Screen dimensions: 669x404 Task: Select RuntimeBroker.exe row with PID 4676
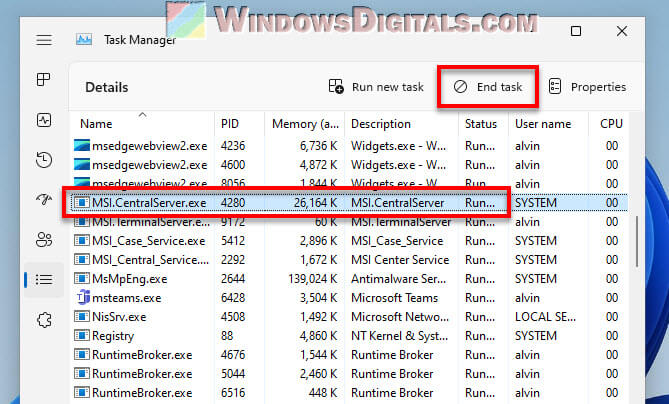[349, 355]
